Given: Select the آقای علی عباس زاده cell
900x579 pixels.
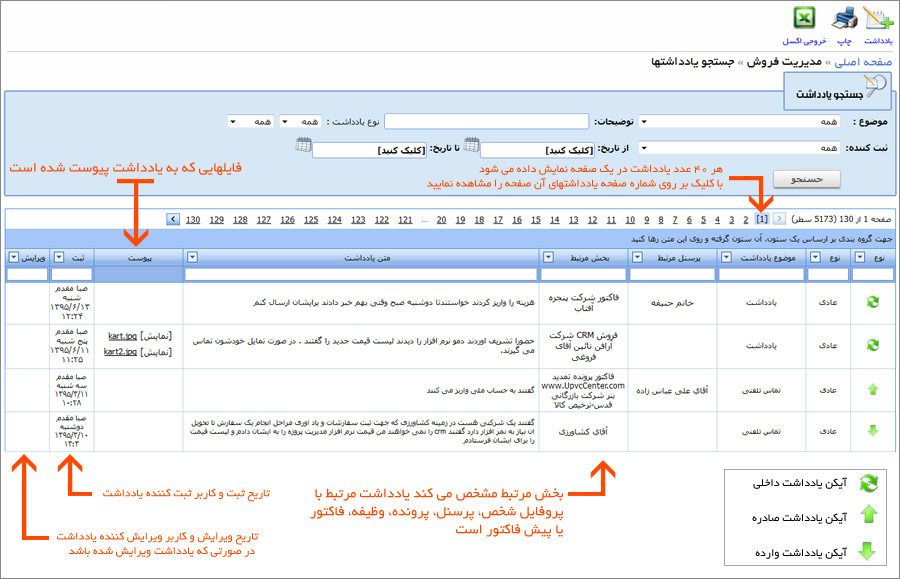Looking at the screenshot, I should pos(672,390).
